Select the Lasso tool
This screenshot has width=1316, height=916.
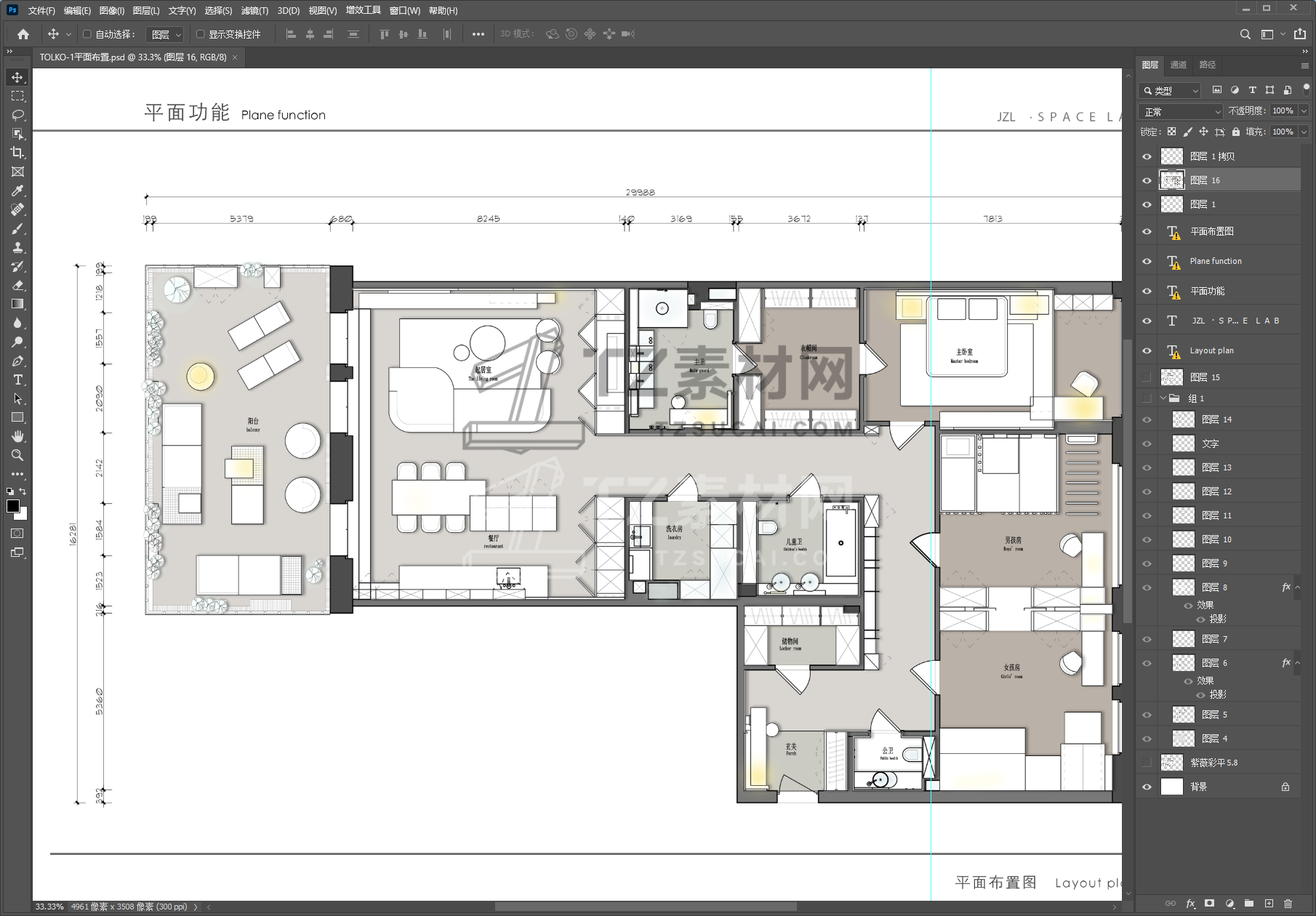[17, 115]
